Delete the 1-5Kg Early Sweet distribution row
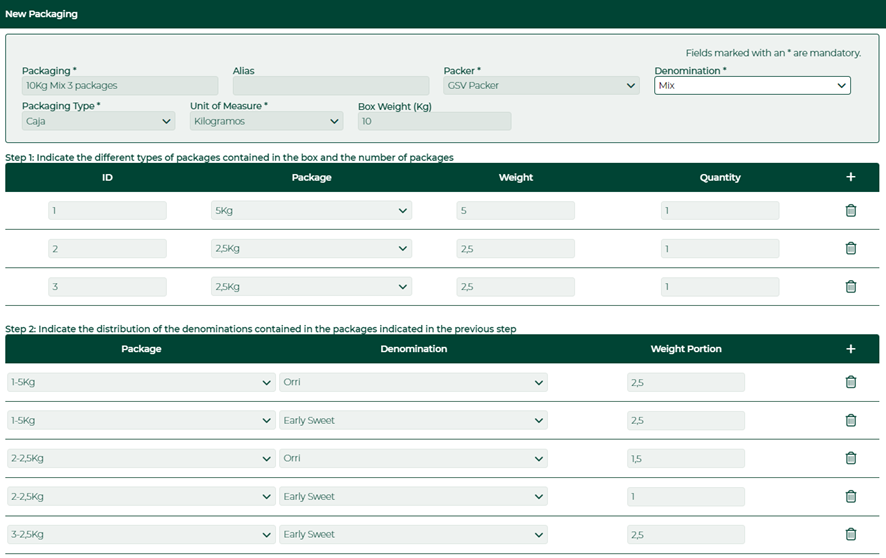The image size is (886, 558). [x=850, y=420]
